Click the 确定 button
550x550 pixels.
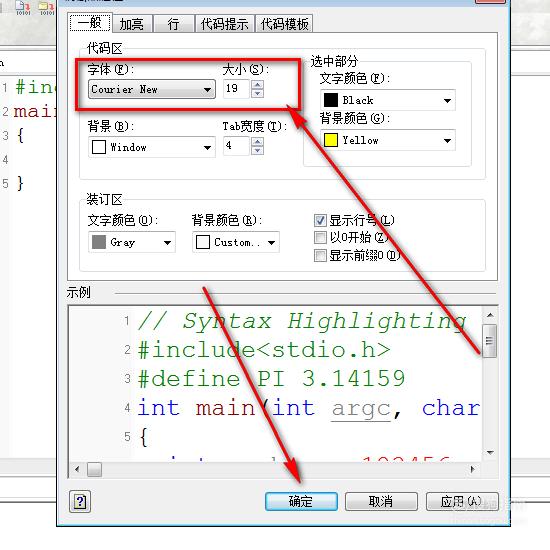[x=301, y=502]
